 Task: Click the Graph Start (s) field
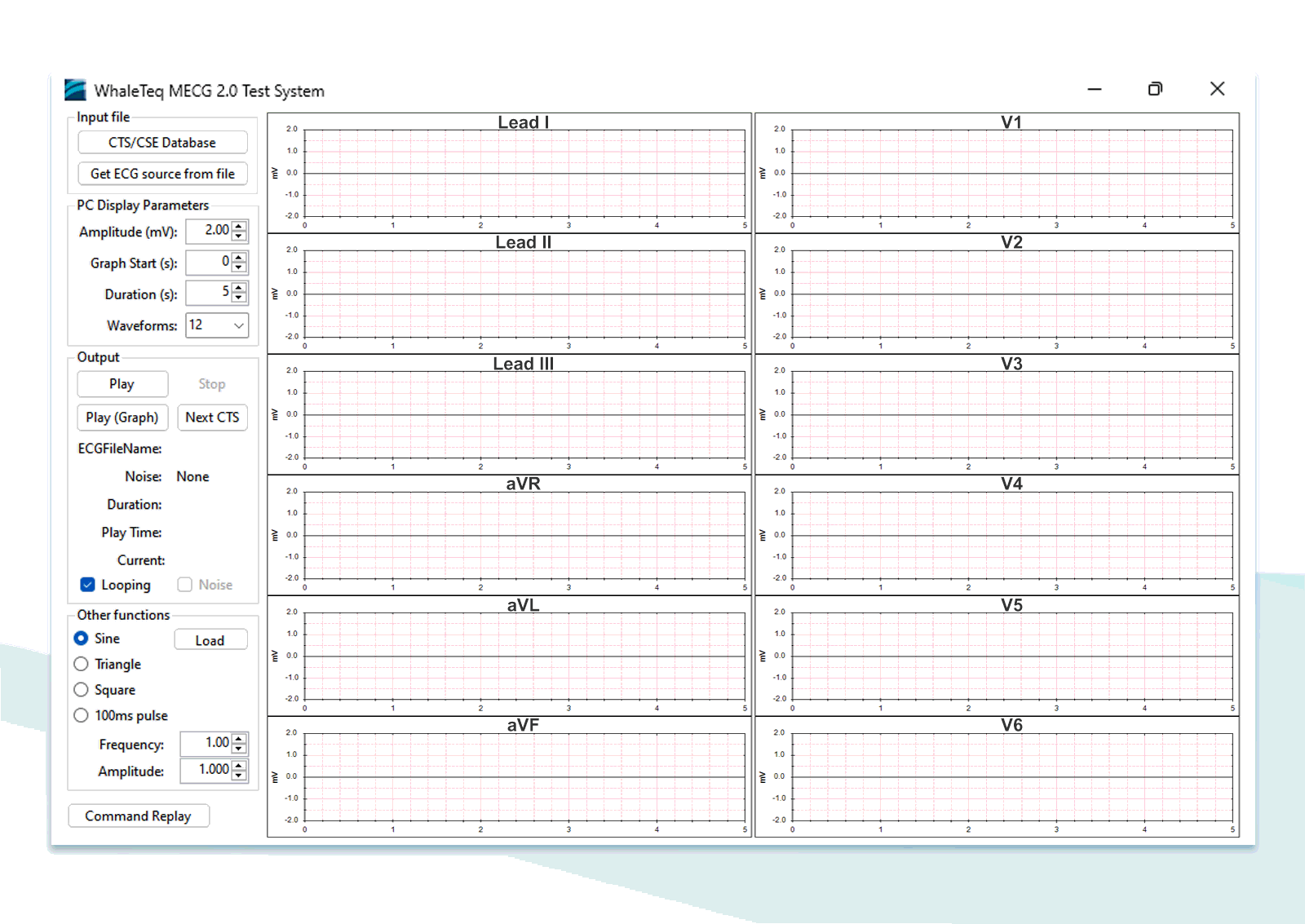click(209, 262)
